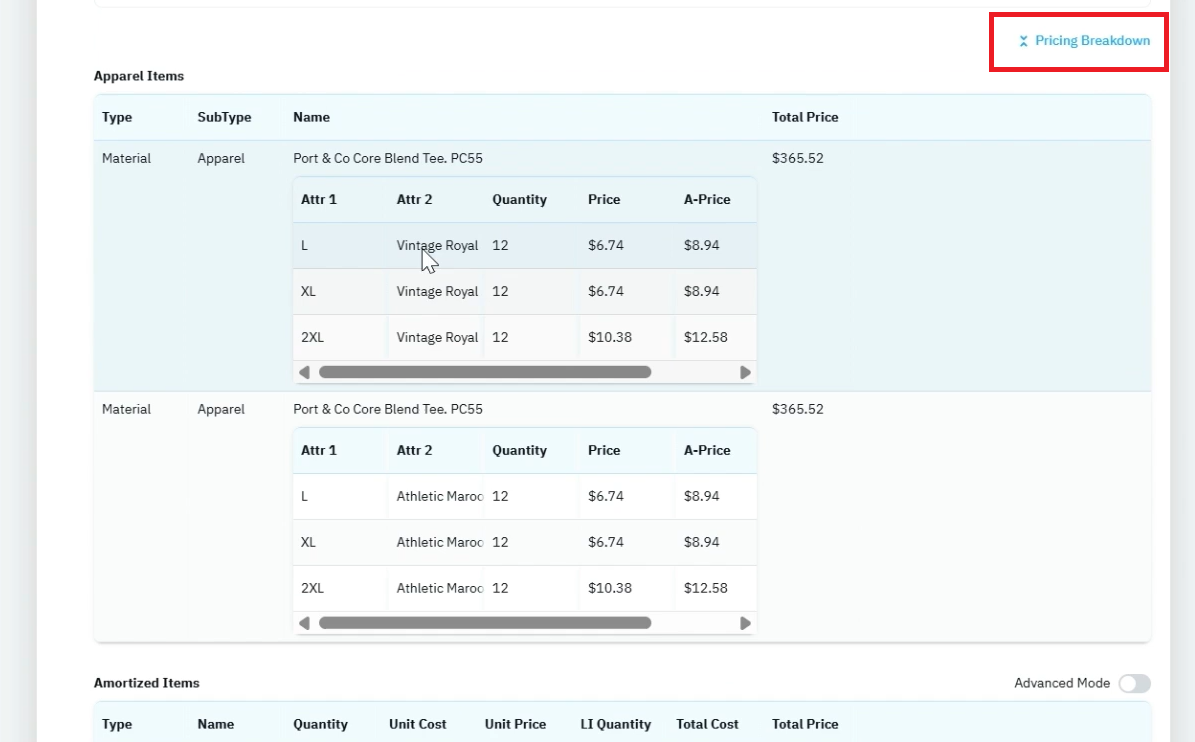Click horizontal scrollbar thumb in Vintage Royal table
Image resolution: width=1195 pixels, height=742 pixels.
[x=485, y=373]
